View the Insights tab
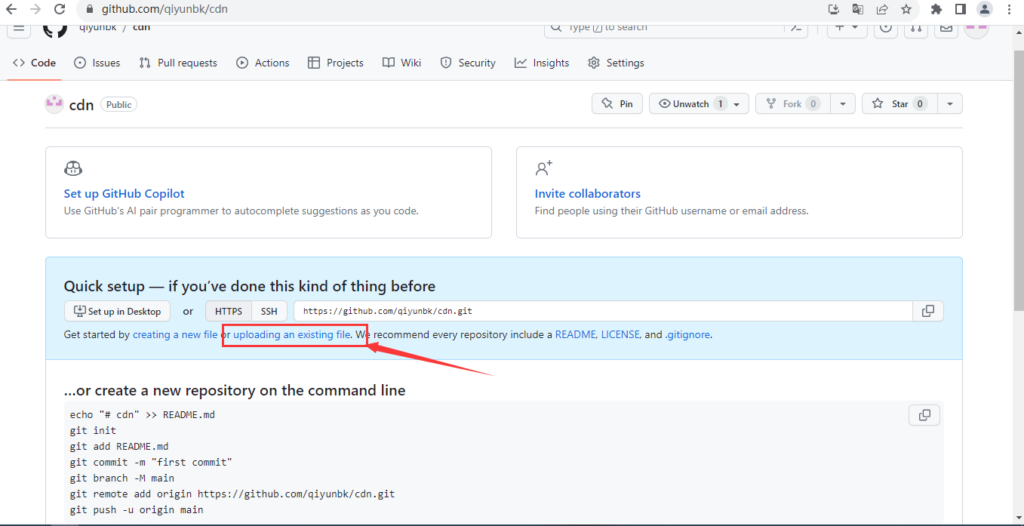The width and height of the screenshot is (1024, 526). 542,63
